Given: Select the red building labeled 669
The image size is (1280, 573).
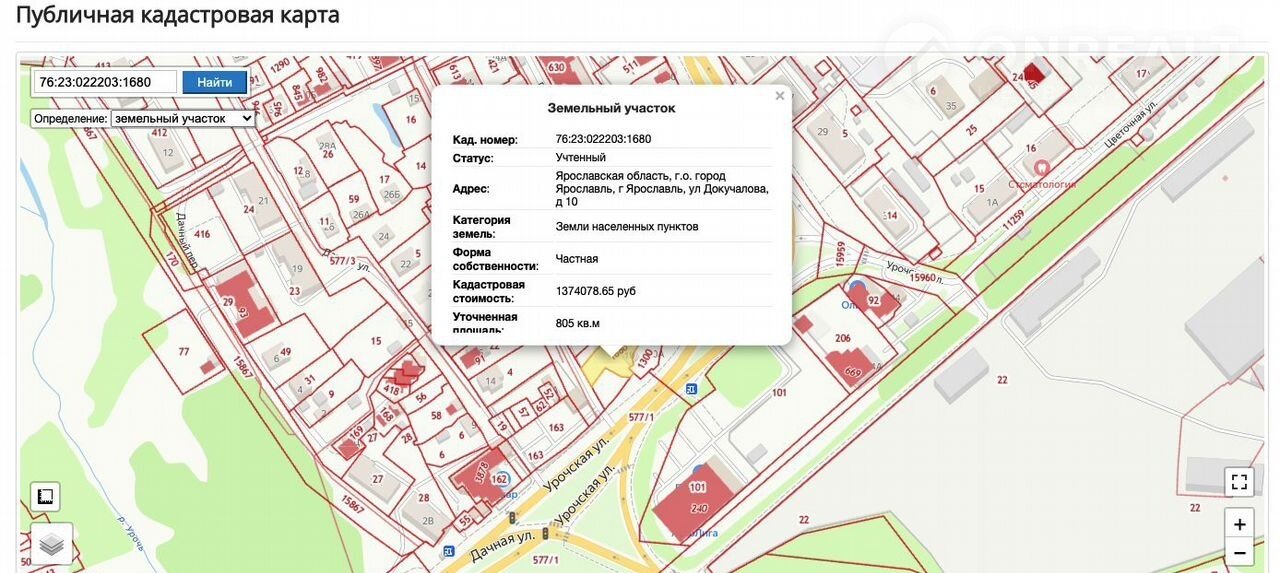Looking at the screenshot, I should (x=850, y=366).
